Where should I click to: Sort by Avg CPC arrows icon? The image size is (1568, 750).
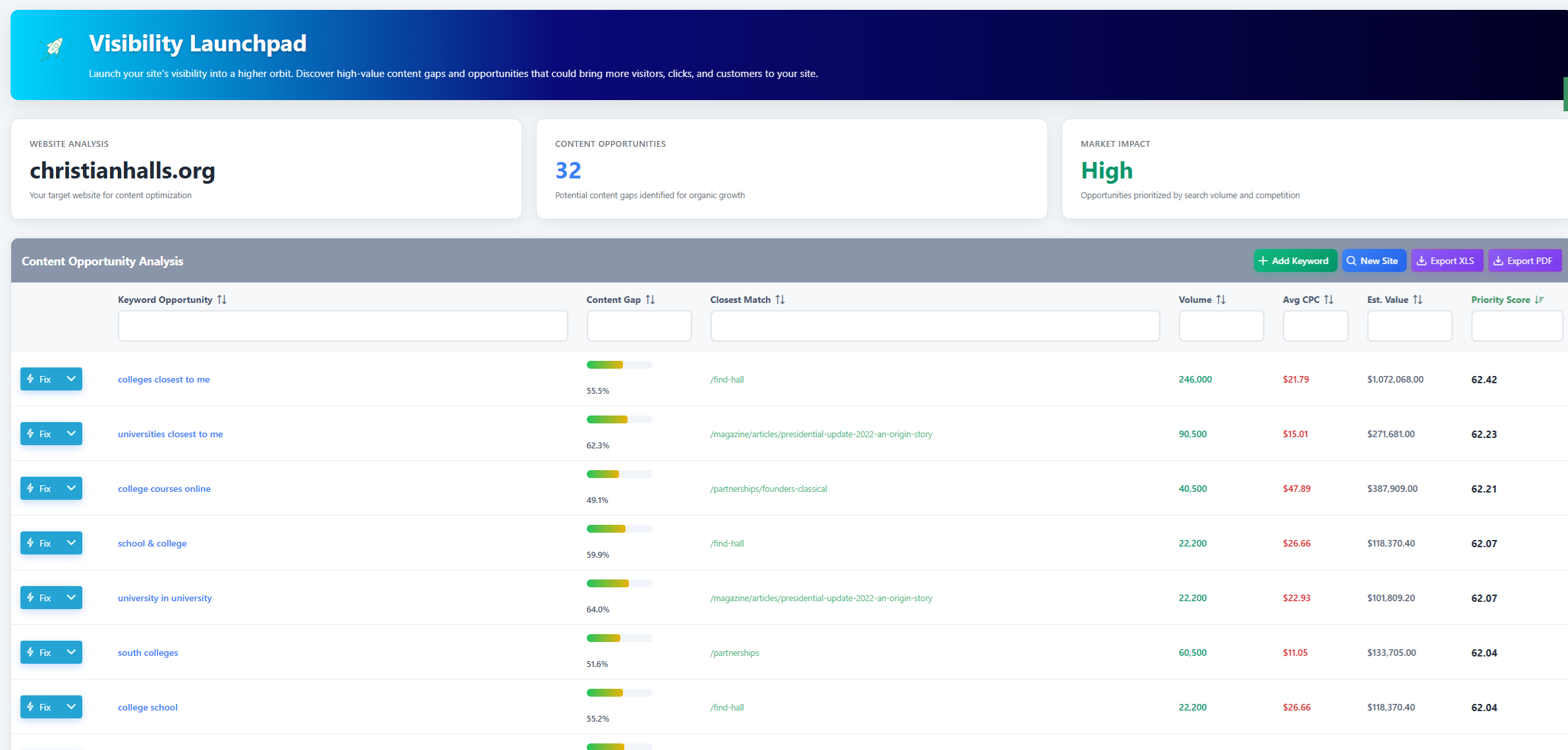point(1328,300)
